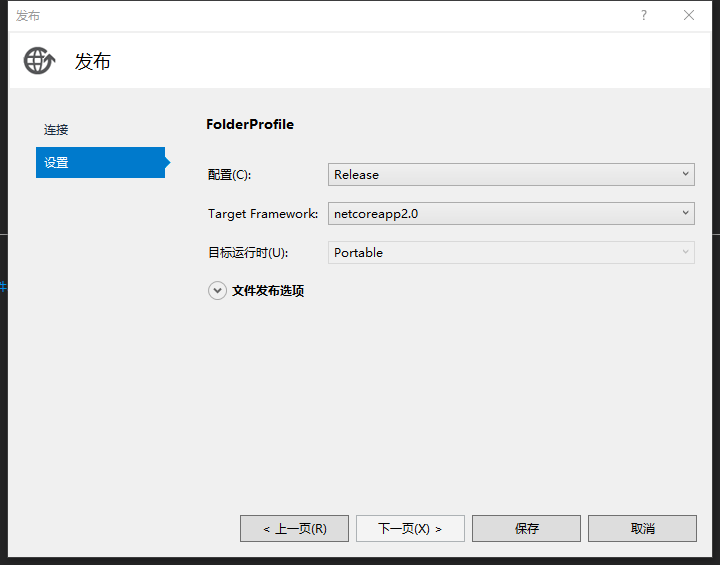Viewport: 720px width, 565px height.
Task: Click the 下一页(X) button
Action: (410, 529)
